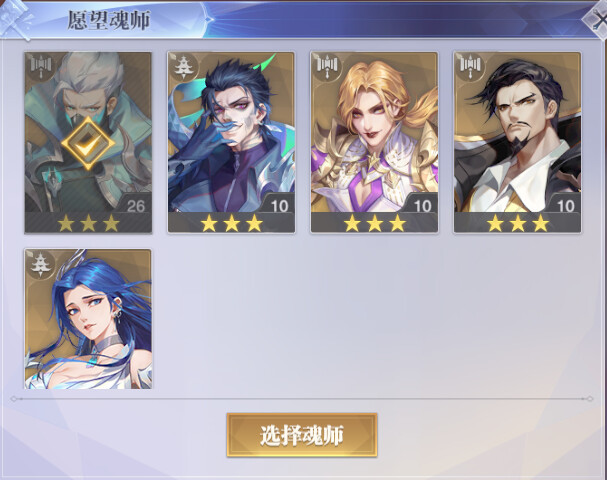Click the 愿望魂师 title header
This screenshot has height=480, width=607.
click(108, 21)
